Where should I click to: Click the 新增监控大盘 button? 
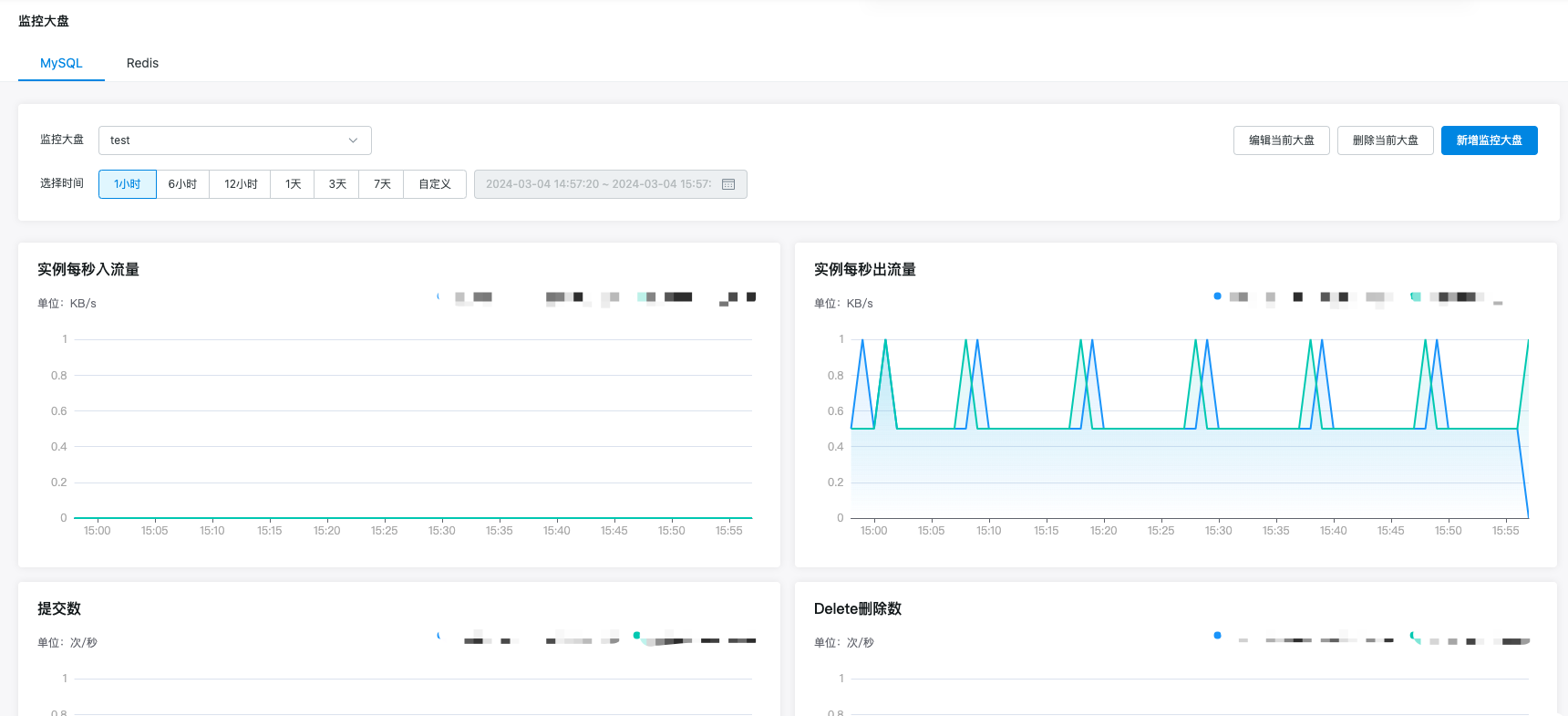[x=1489, y=140]
